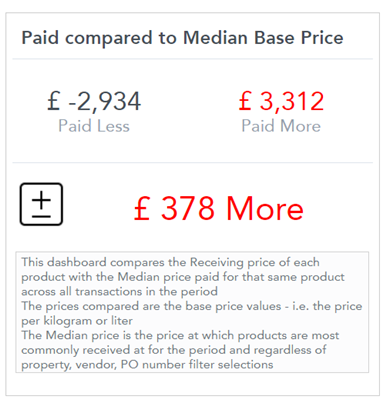
Task: Click the red '£ 378 More' total
Action: pos(219,208)
